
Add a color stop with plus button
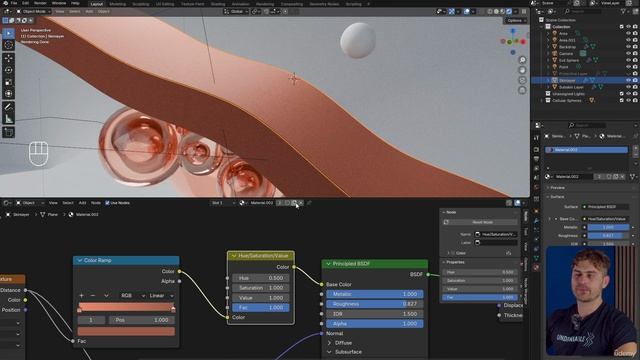pyautogui.click(x=81, y=296)
